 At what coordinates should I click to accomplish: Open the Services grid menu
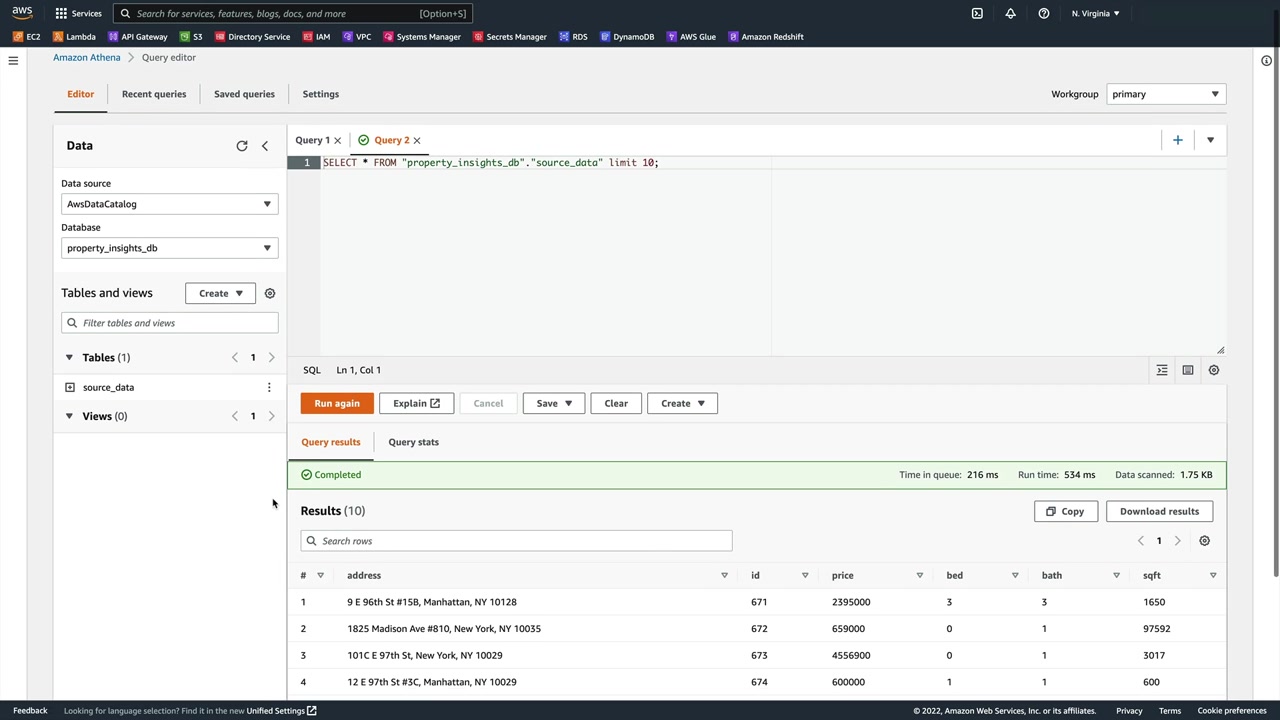coord(78,13)
